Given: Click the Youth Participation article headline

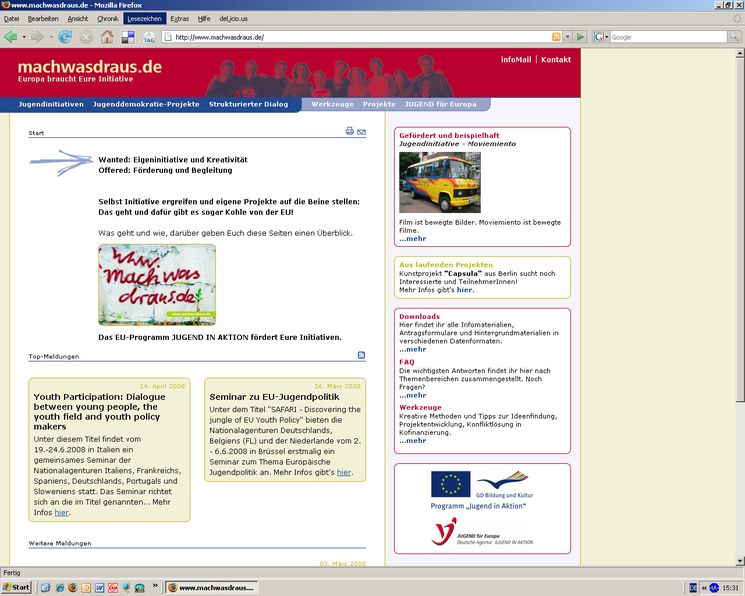Looking at the screenshot, I should 99,412.
